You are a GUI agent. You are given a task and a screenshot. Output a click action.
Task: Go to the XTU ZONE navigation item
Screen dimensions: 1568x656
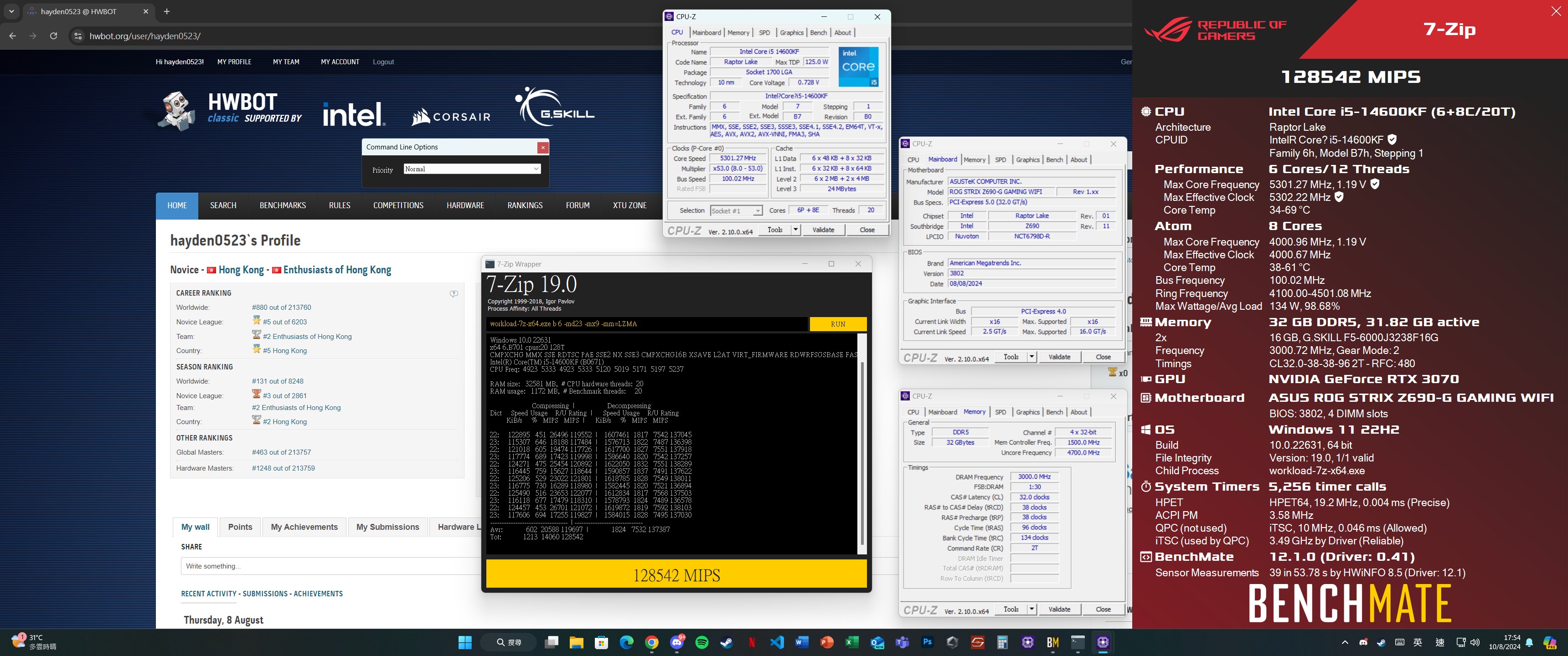(629, 206)
